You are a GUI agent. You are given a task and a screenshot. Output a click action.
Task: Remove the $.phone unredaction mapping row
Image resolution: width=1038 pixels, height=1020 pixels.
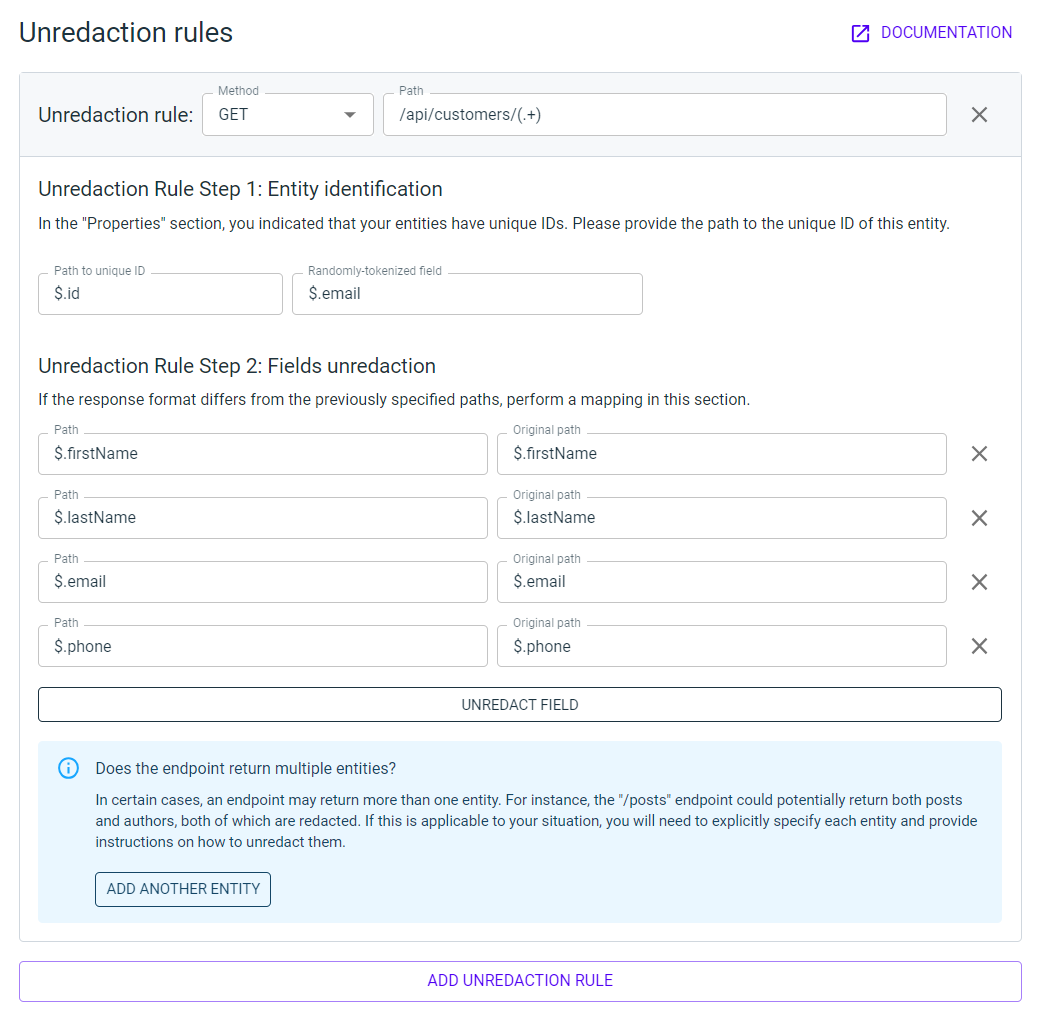tap(979, 646)
